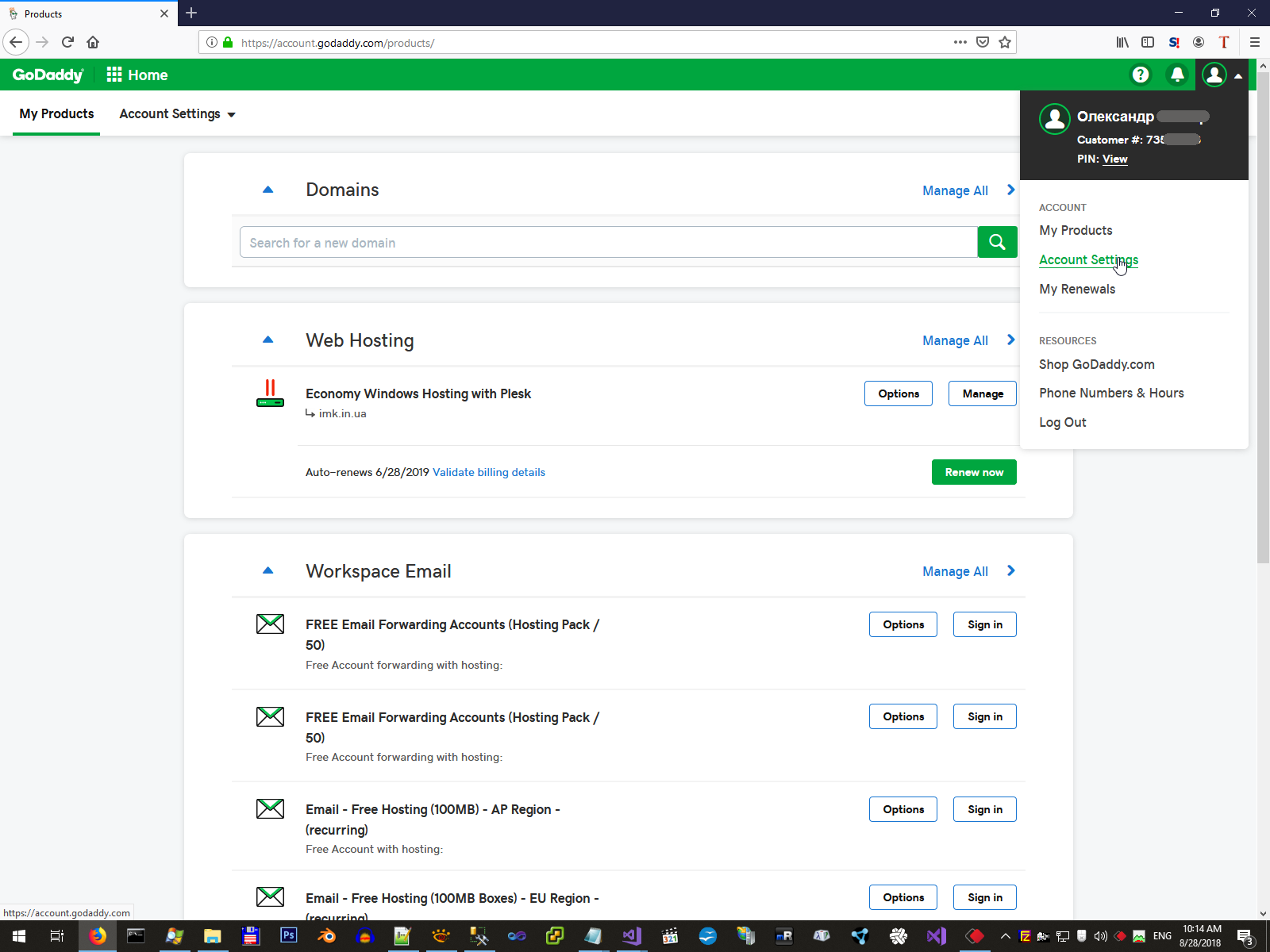Open a new browser tab

click(191, 13)
